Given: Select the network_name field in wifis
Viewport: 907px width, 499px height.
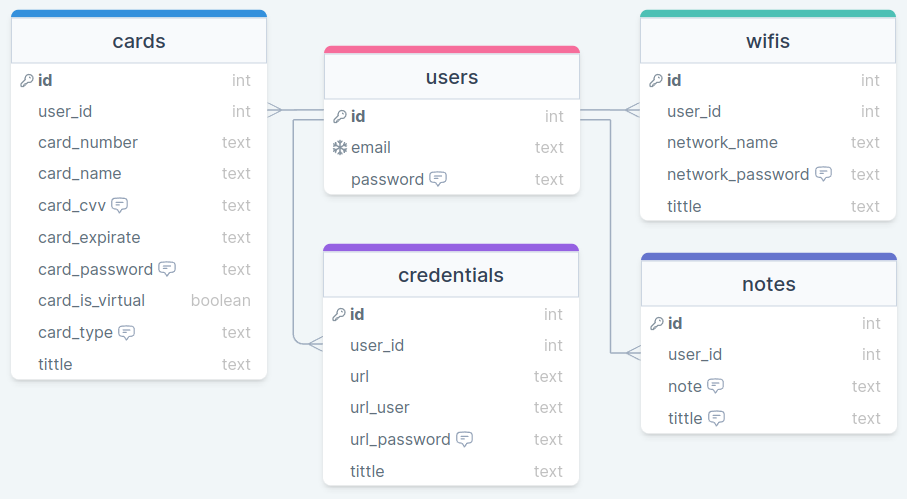Looking at the screenshot, I should (768, 142).
